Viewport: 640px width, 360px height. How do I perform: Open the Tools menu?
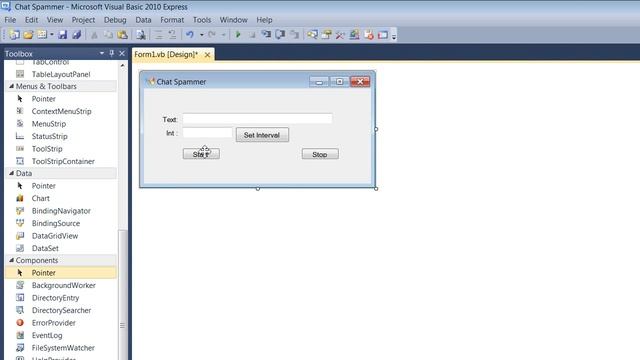click(202, 20)
